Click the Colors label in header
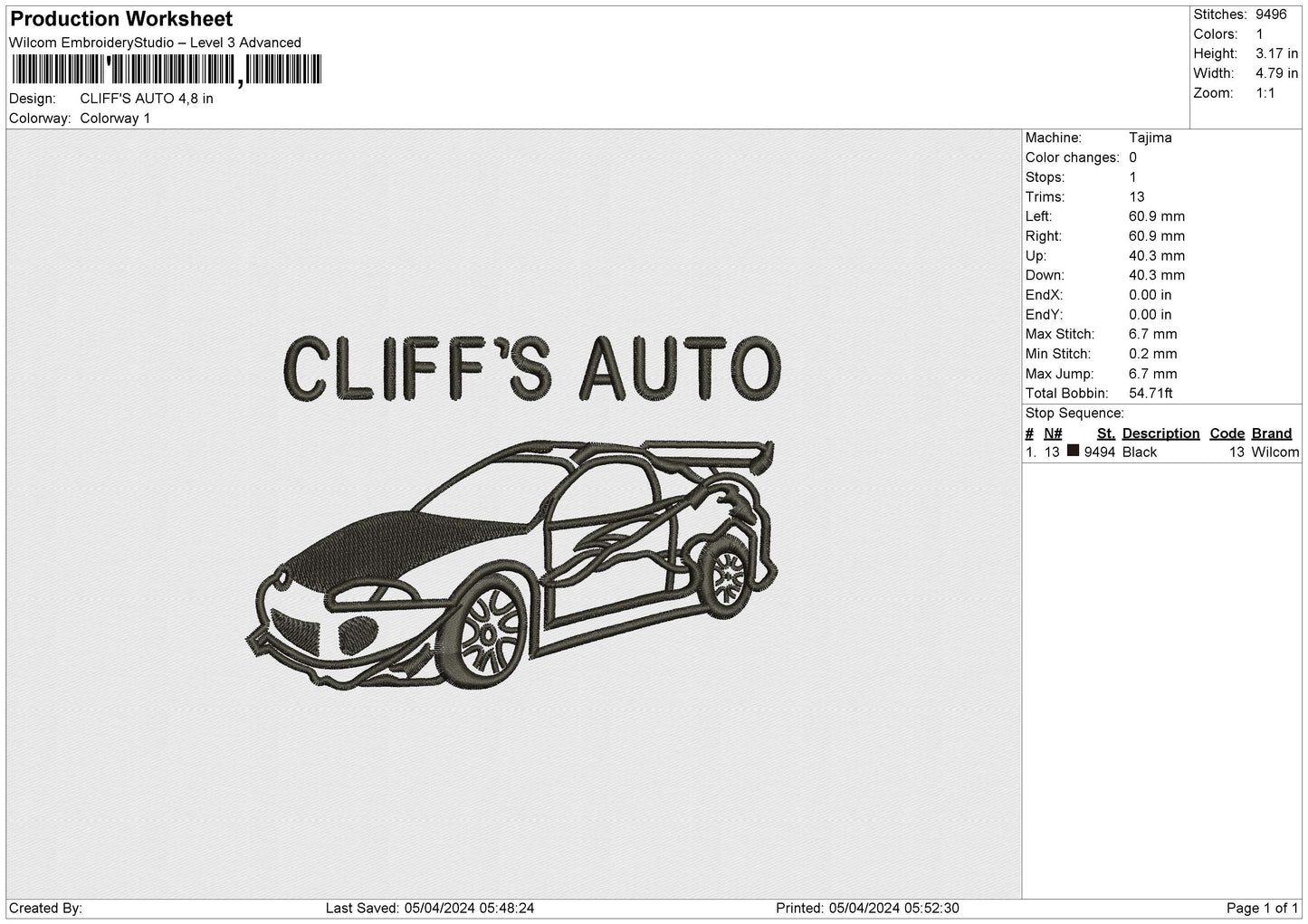The image size is (1308, 924). (1216, 34)
